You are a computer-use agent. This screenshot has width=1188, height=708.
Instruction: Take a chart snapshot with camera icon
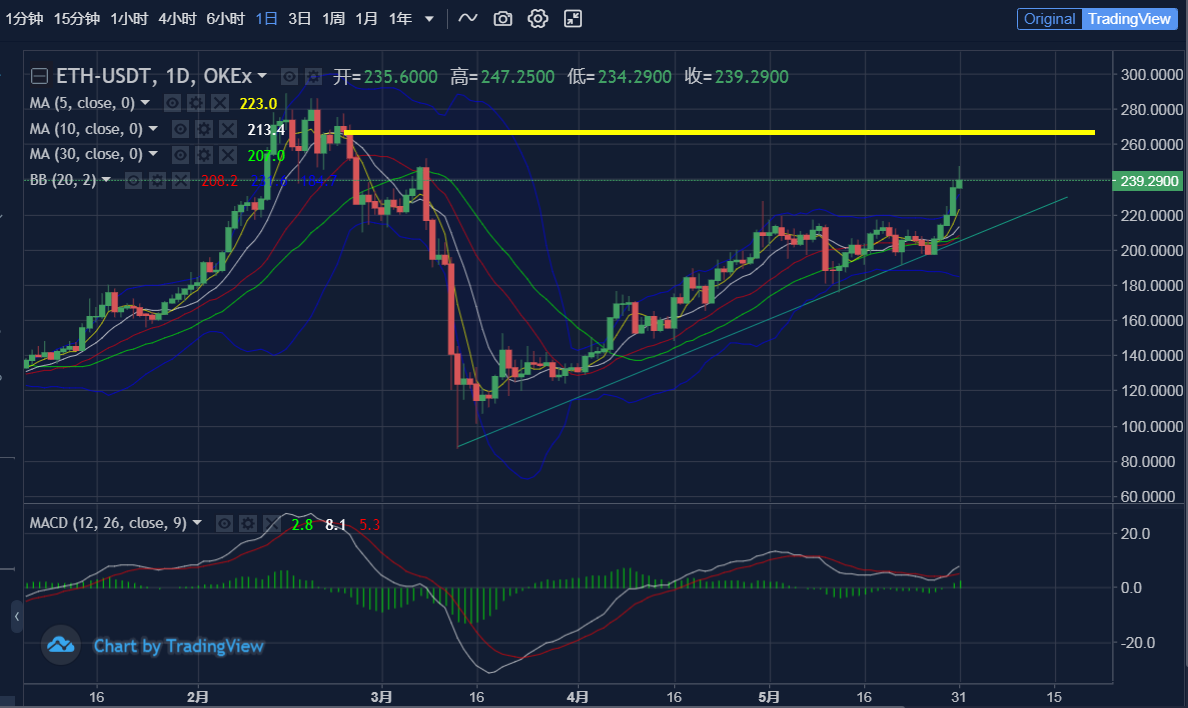[503, 18]
